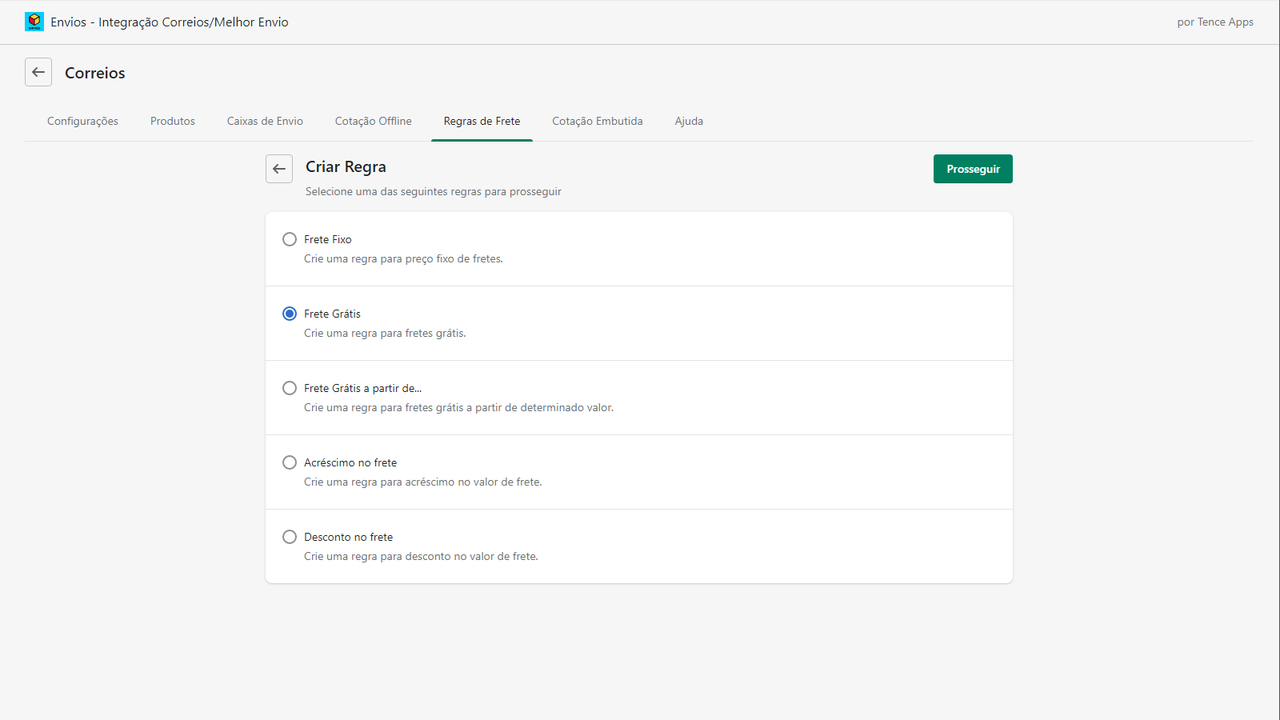Select Acréscimo no frete radio button

(x=290, y=462)
